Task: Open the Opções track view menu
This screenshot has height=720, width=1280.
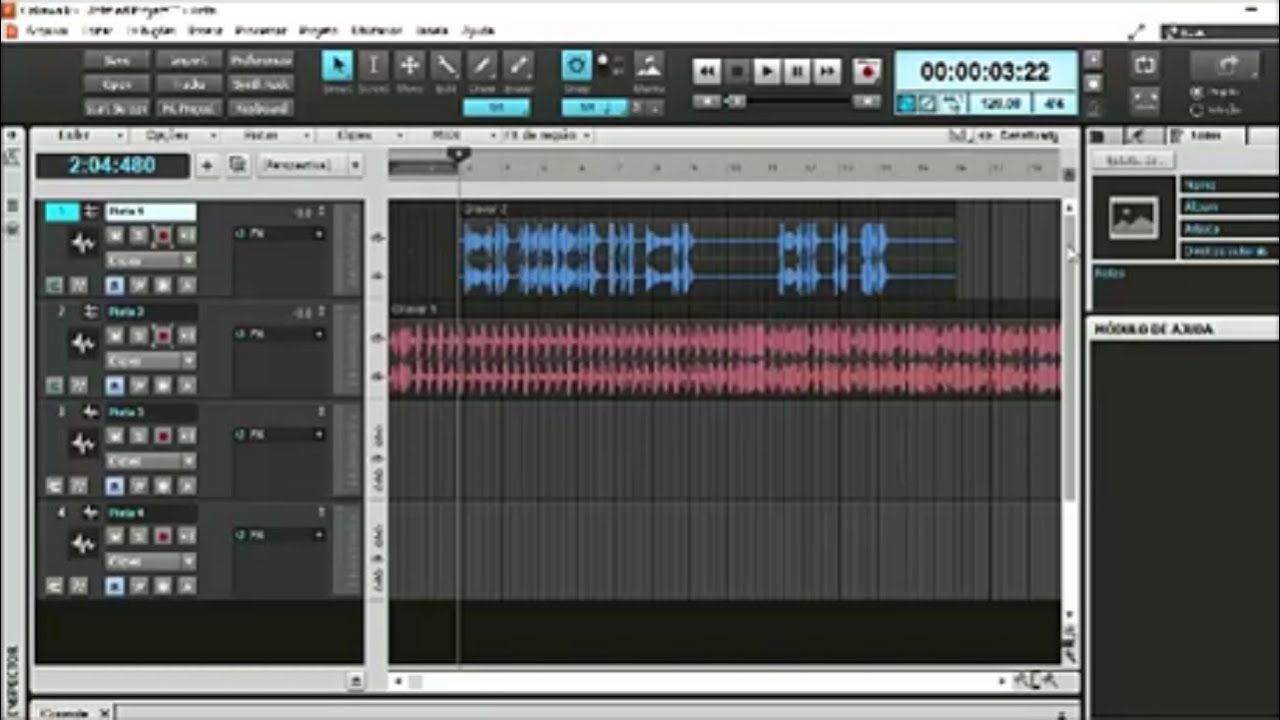Action: point(168,135)
